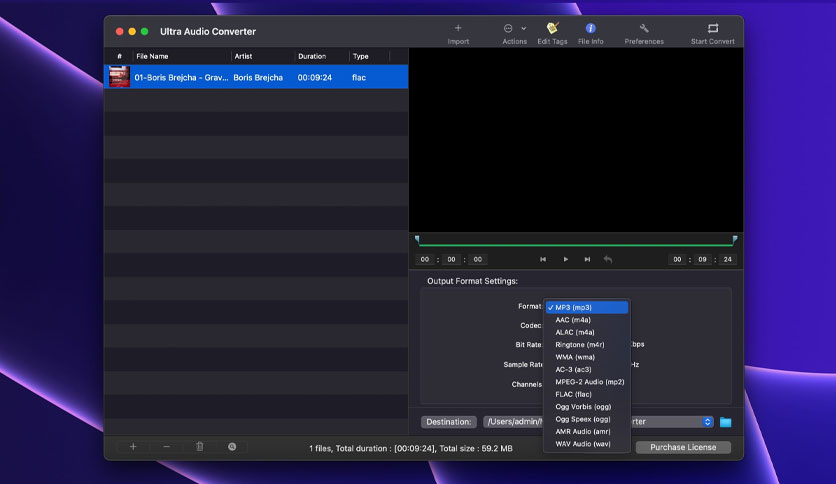The height and width of the screenshot is (484, 836).
Task: Click the total files status text
Action: coord(411,448)
